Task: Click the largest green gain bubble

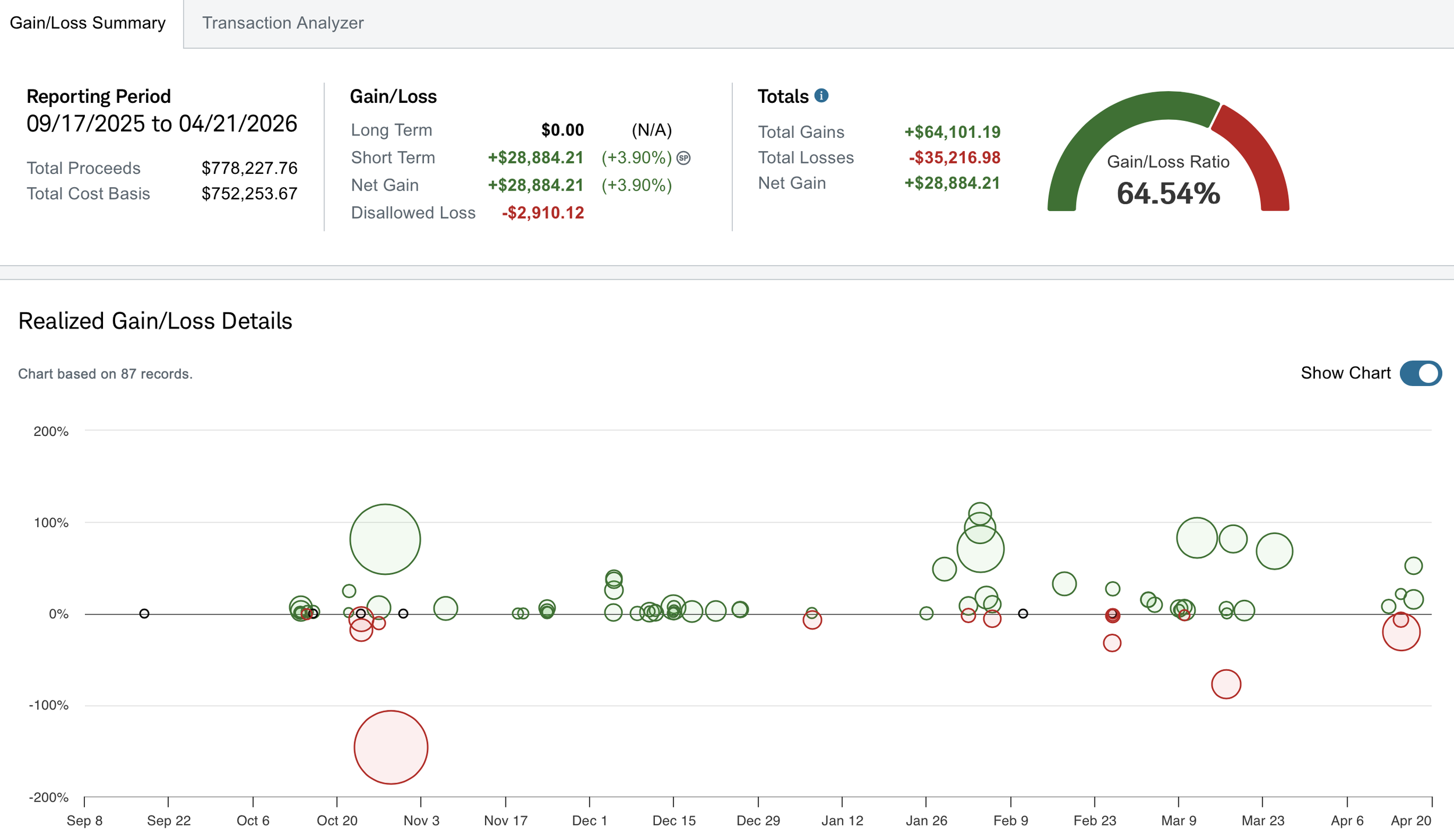Action: (x=385, y=539)
